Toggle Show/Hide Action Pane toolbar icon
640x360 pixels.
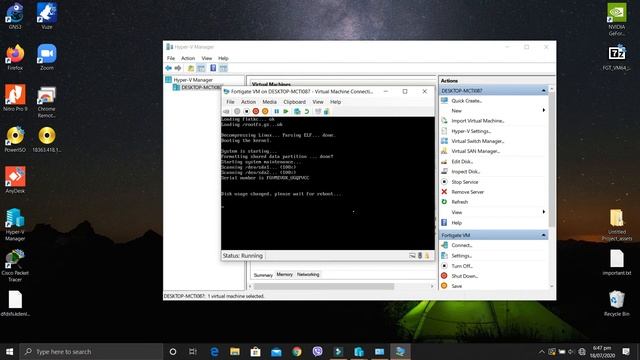(223, 68)
